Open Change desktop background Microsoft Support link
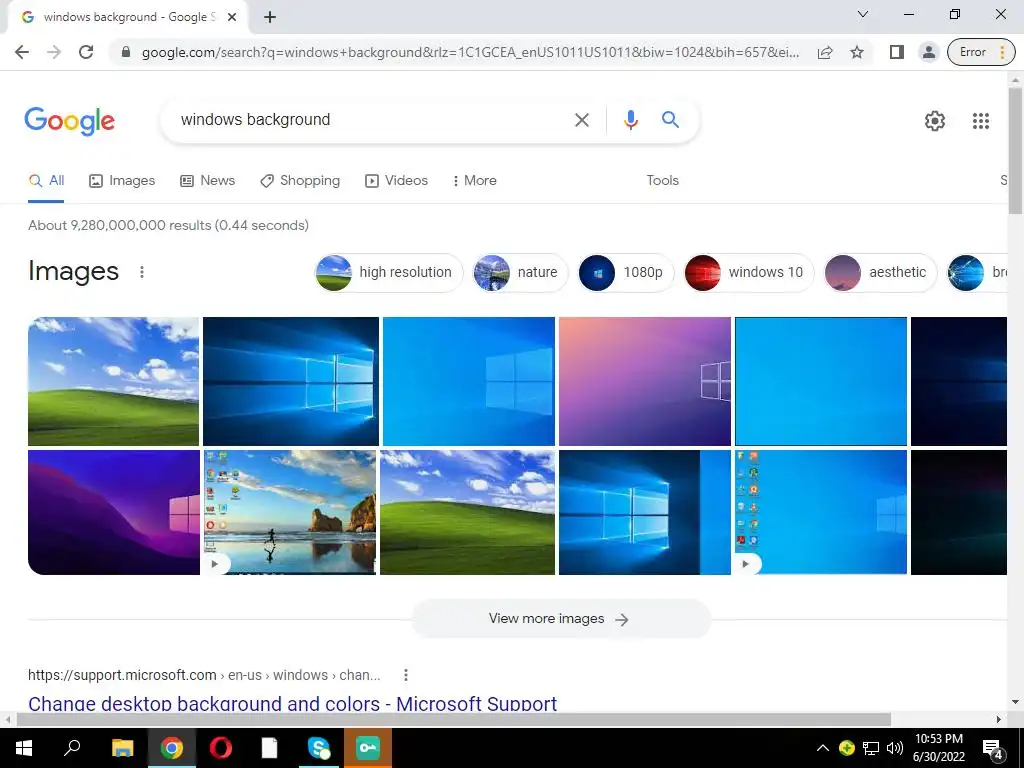The height and width of the screenshot is (768, 1024). click(293, 704)
